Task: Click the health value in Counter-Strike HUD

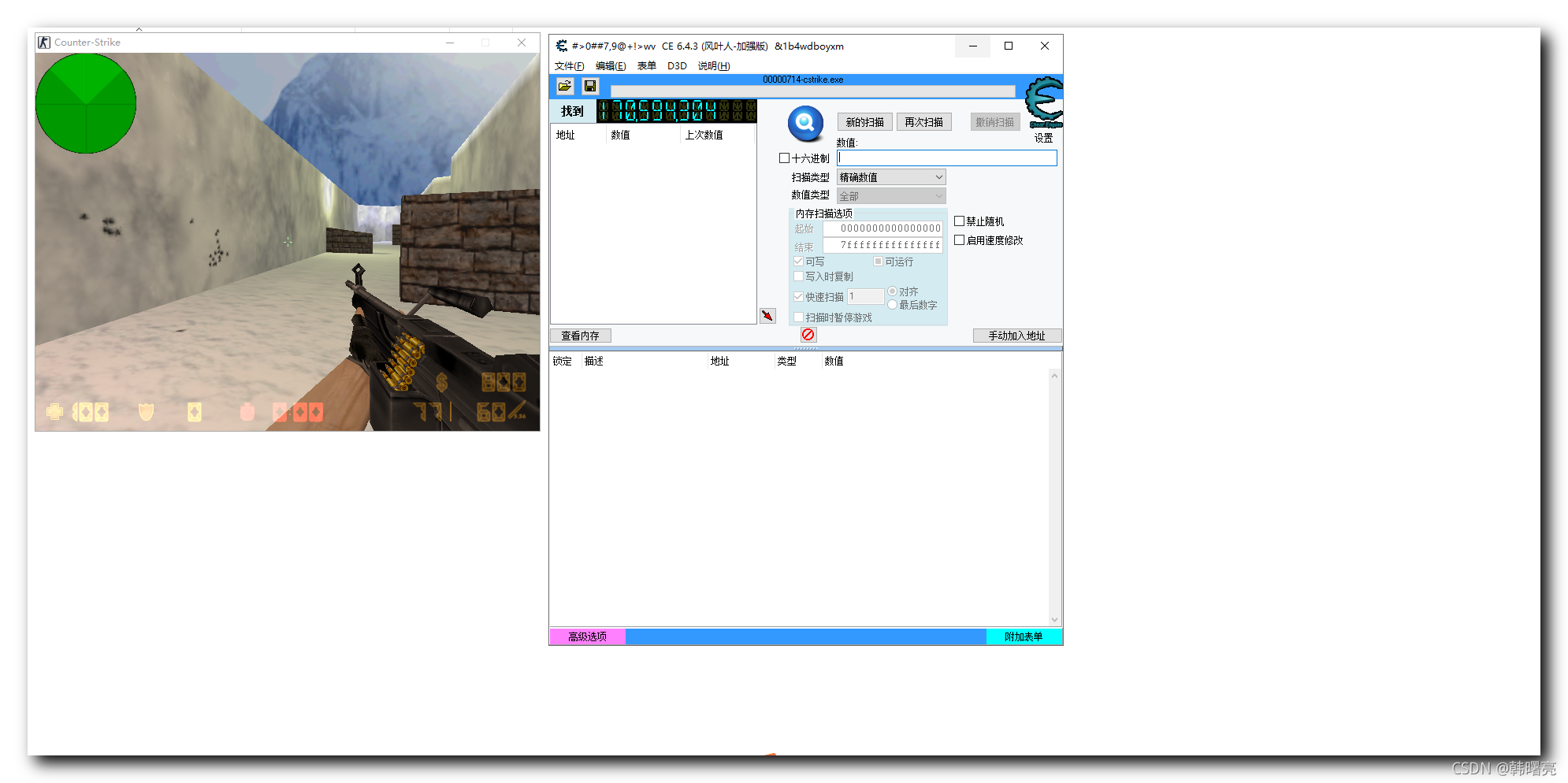Action: coord(90,412)
